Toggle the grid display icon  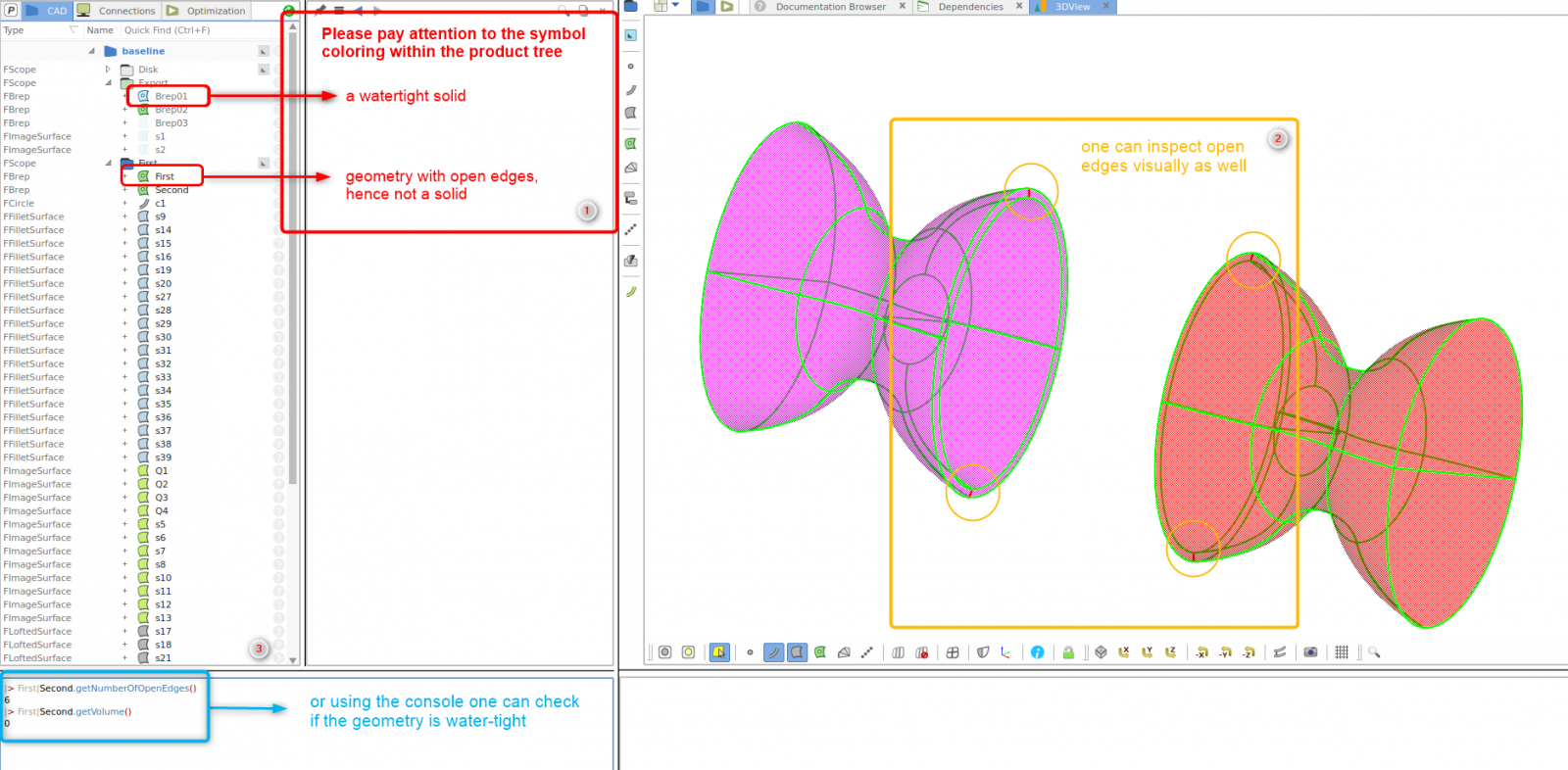click(1342, 652)
